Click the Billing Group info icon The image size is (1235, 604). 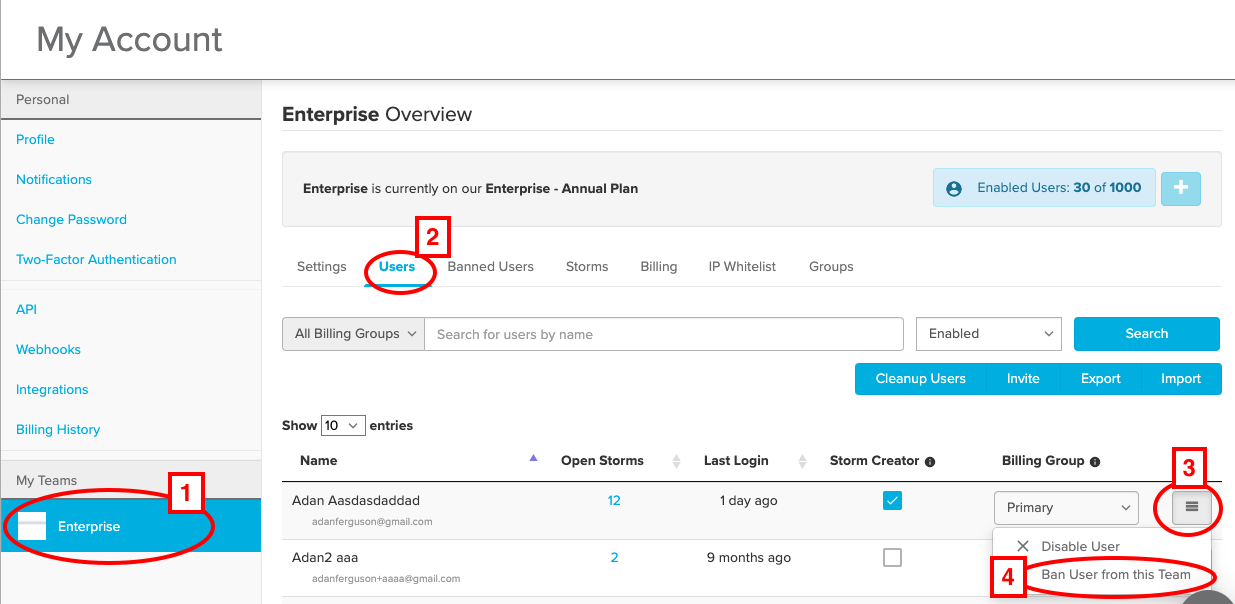(1095, 462)
